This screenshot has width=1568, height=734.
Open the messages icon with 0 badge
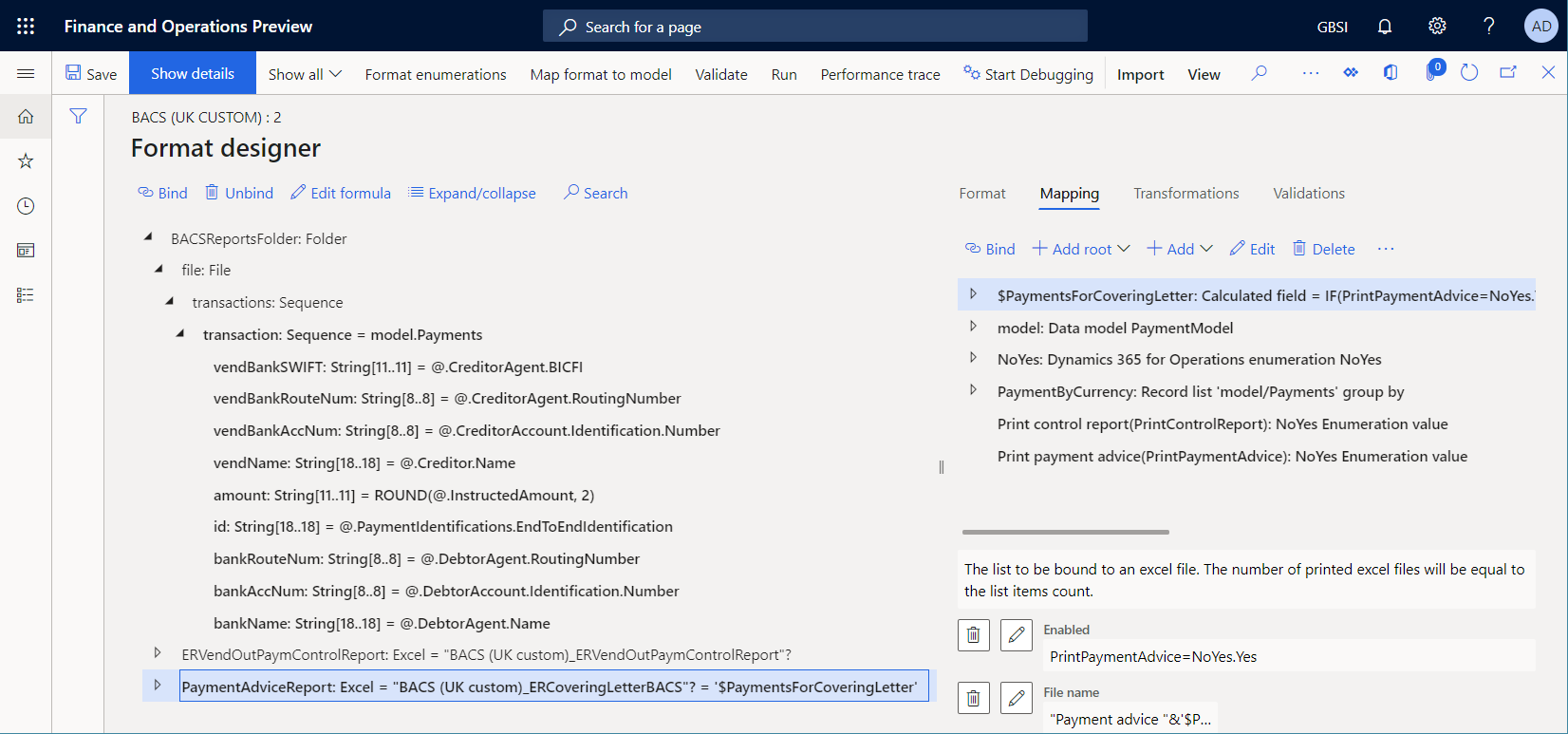click(x=1434, y=71)
